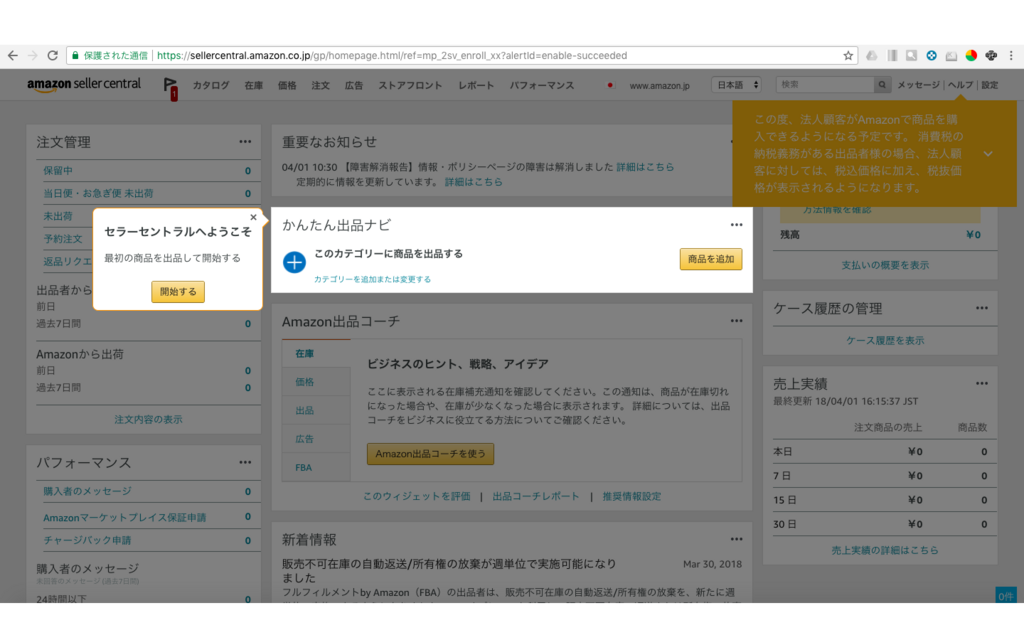Click the browser back arrow
This screenshot has width=1024, height=640.
(12, 56)
